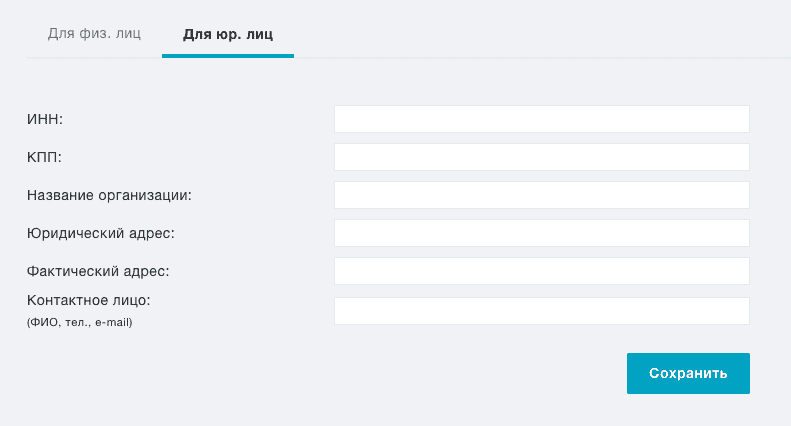Focus the ИНН input field

point(542,119)
